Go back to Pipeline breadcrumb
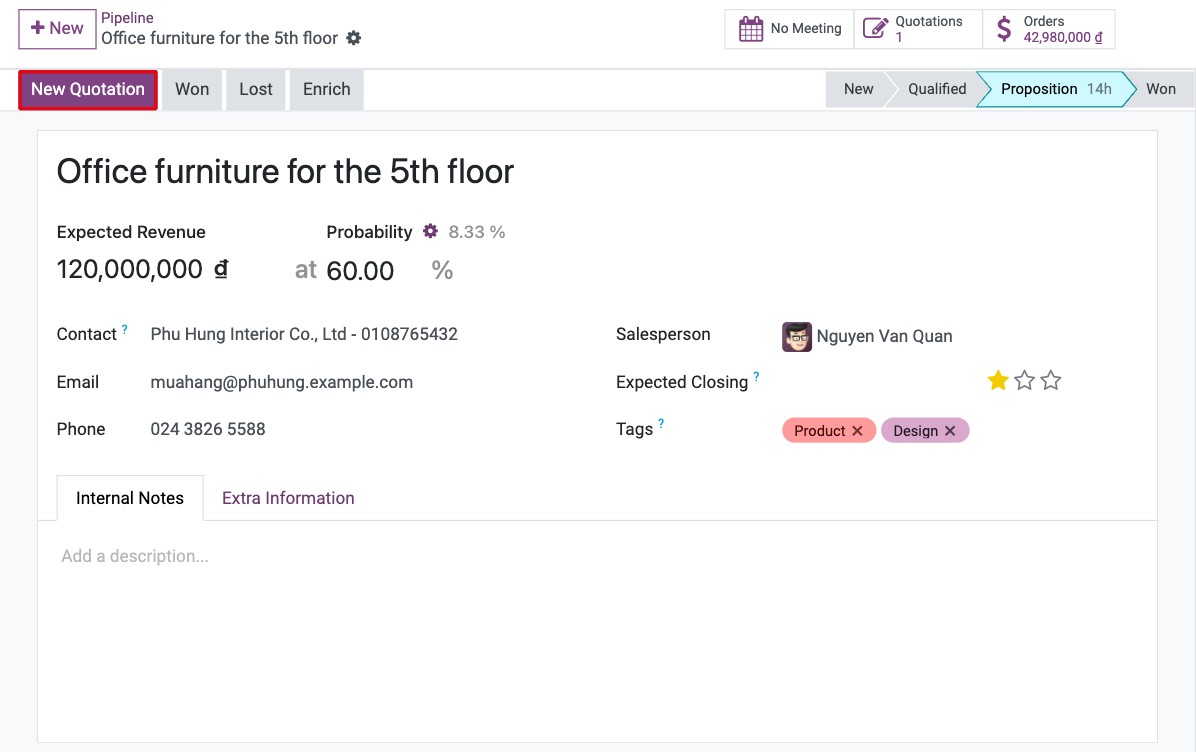The height and width of the screenshot is (752, 1196). [127, 18]
